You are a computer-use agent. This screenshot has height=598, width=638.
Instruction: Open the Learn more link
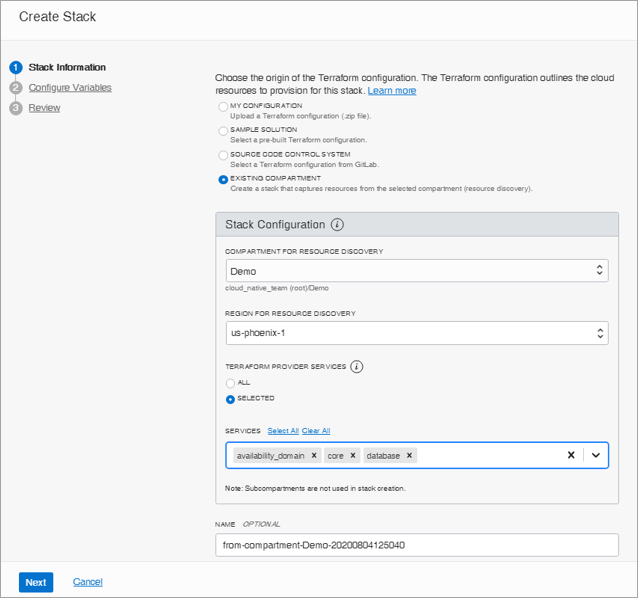[x=392, y=90]
